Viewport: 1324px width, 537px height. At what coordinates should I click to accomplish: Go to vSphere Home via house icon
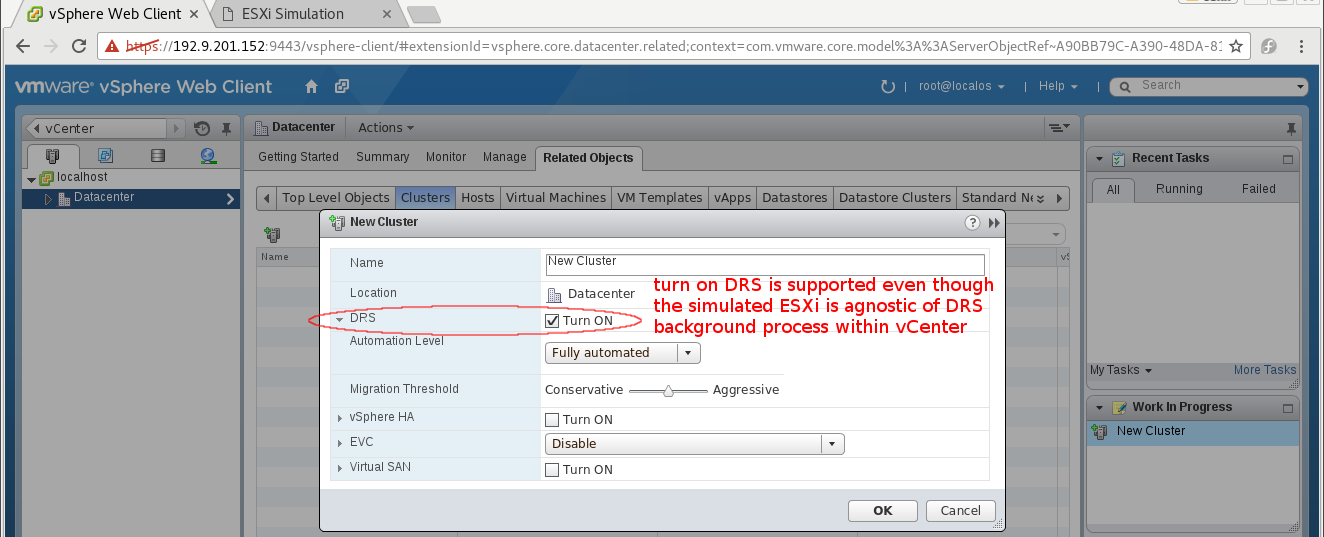[x=312, y=87]
